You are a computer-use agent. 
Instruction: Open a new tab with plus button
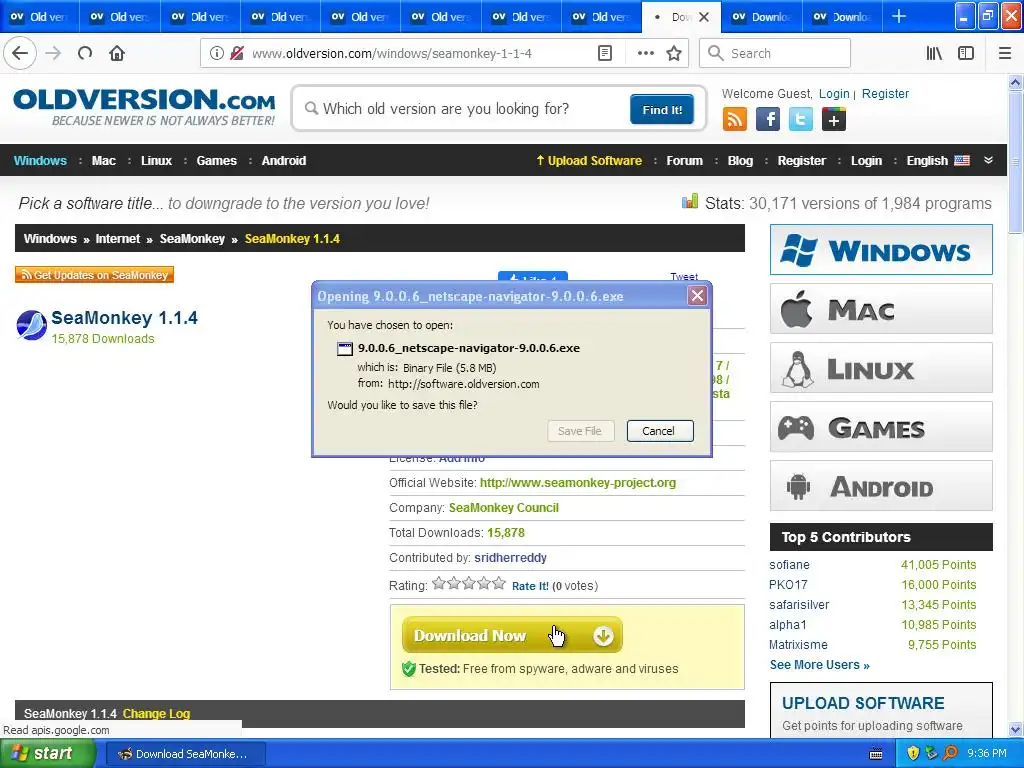coord(899,17)
